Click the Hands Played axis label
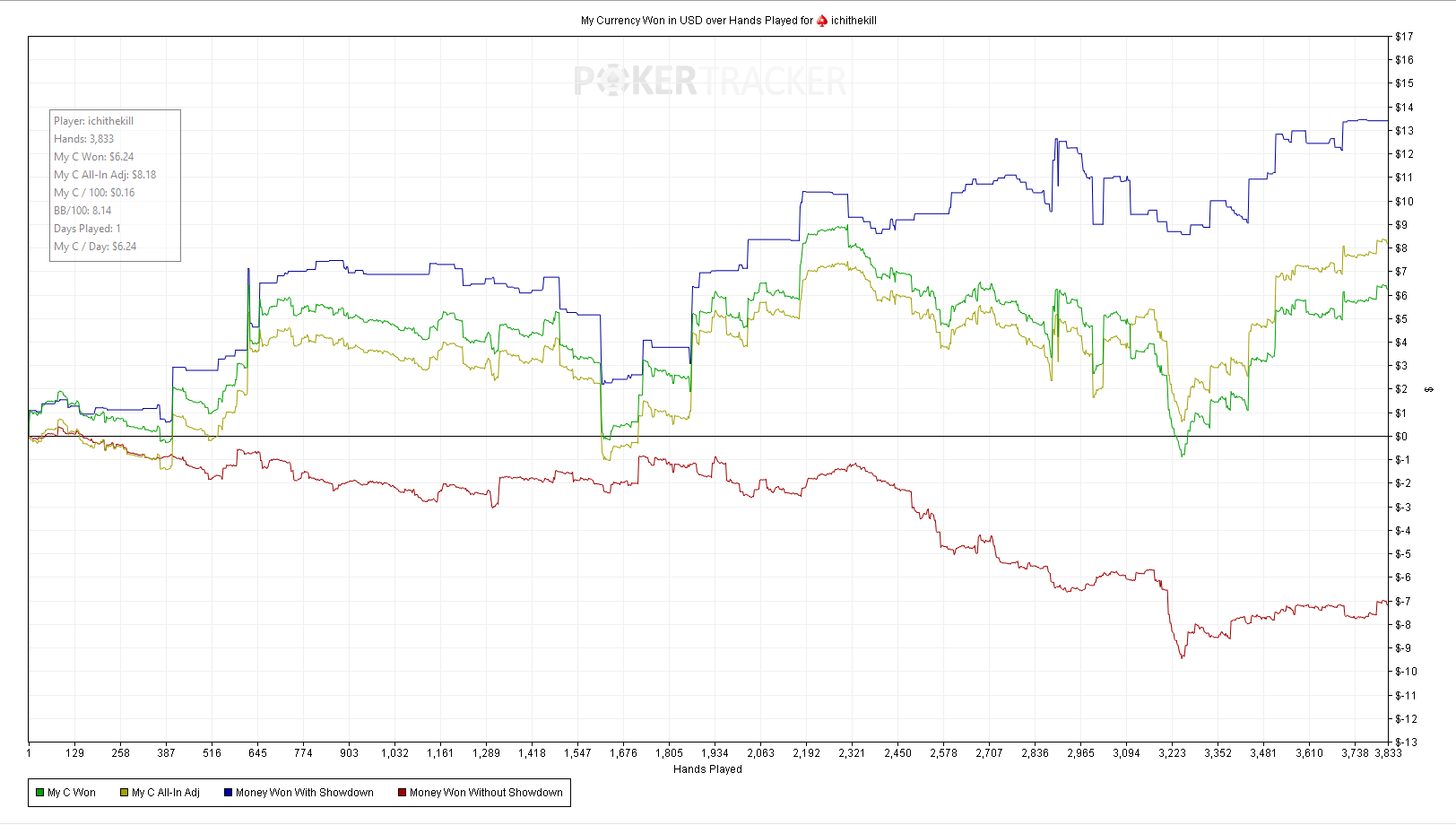This screenshot has height=825, width=1456. (x=707, y=769)
